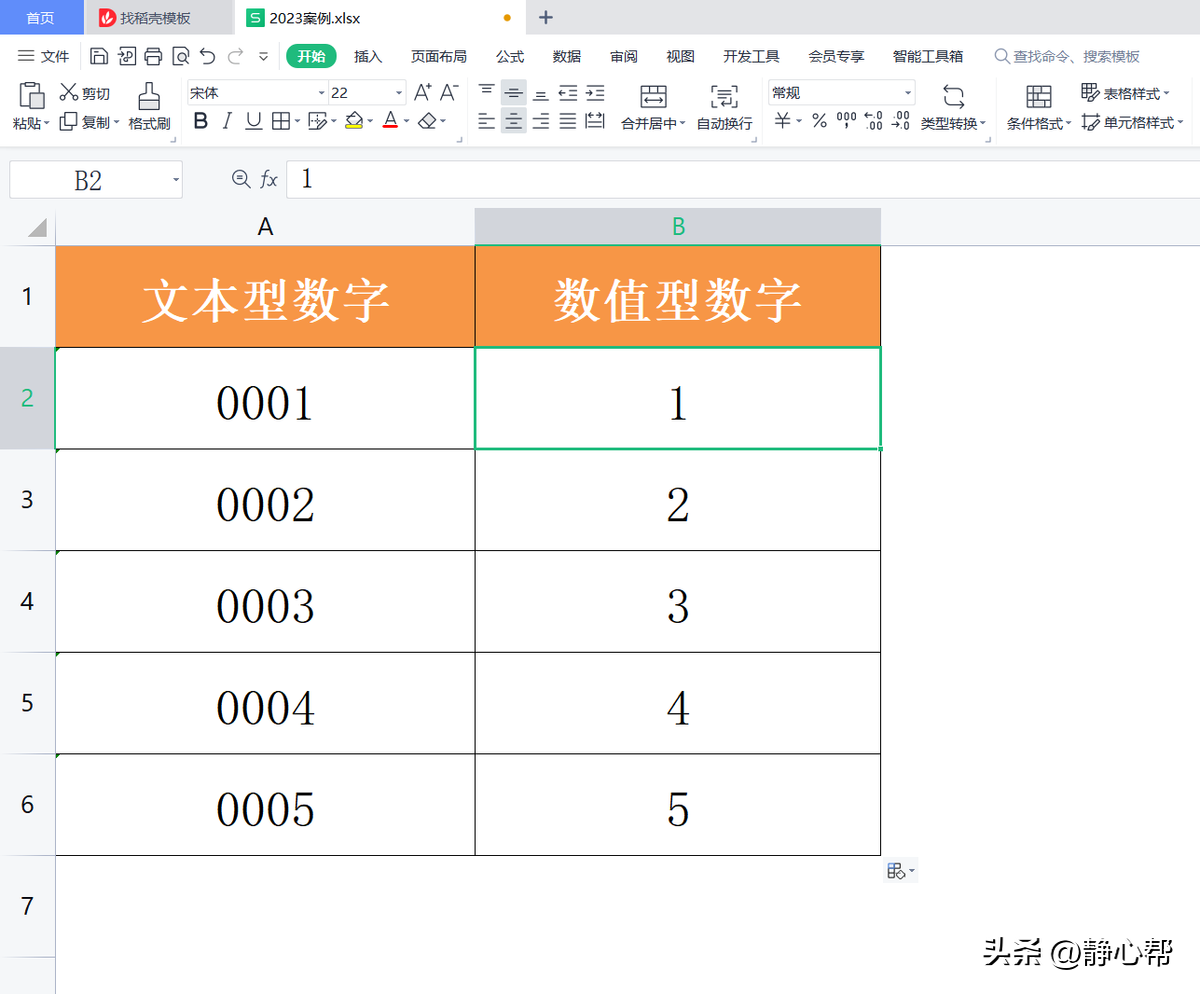Switch to the 视图 View tab
This screenshot has width=1200, height=994.
click(x=681, y=56)
